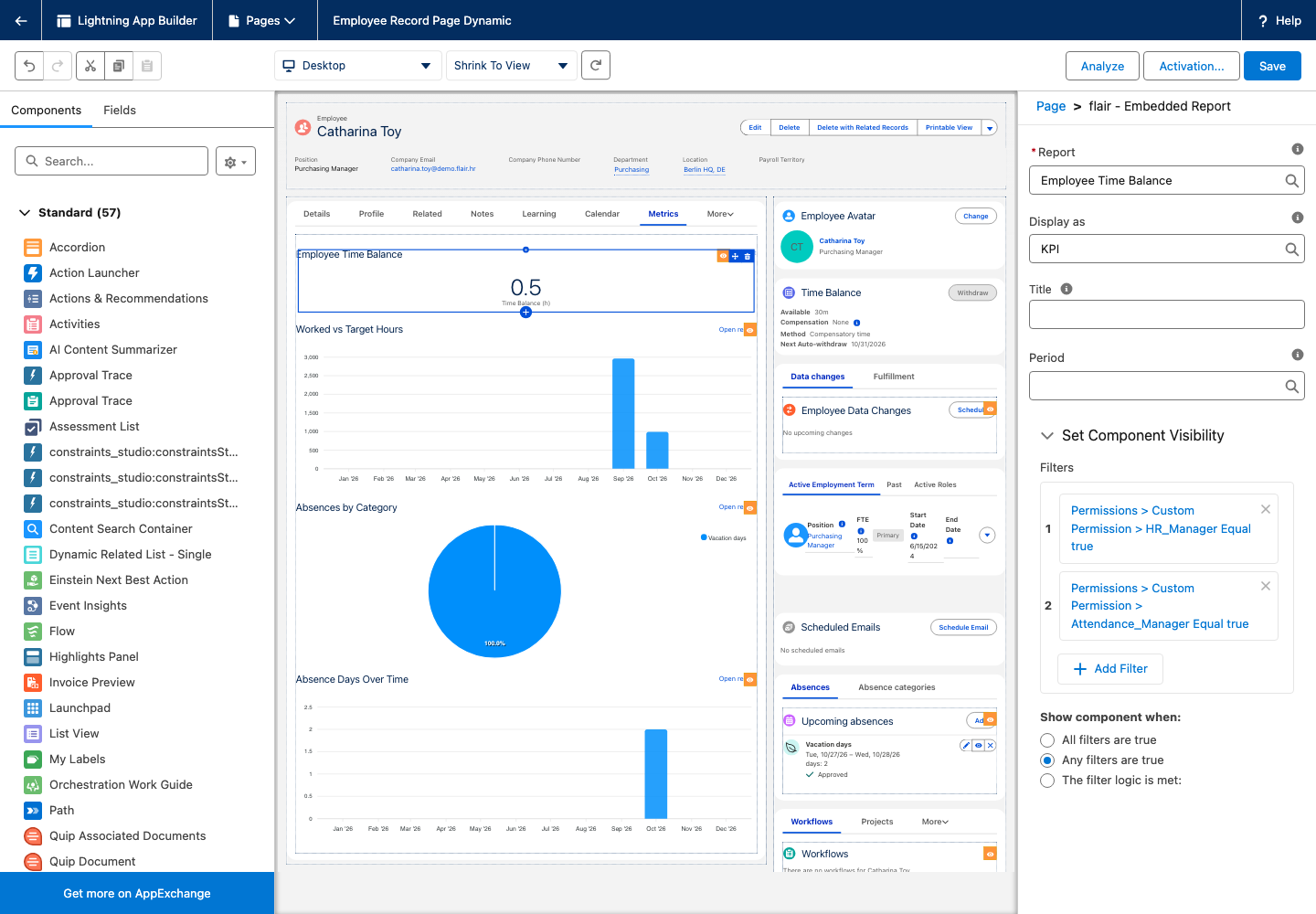Click the Display as info icon
This screenshot has width=1316, height=914.
point(1297,218)
